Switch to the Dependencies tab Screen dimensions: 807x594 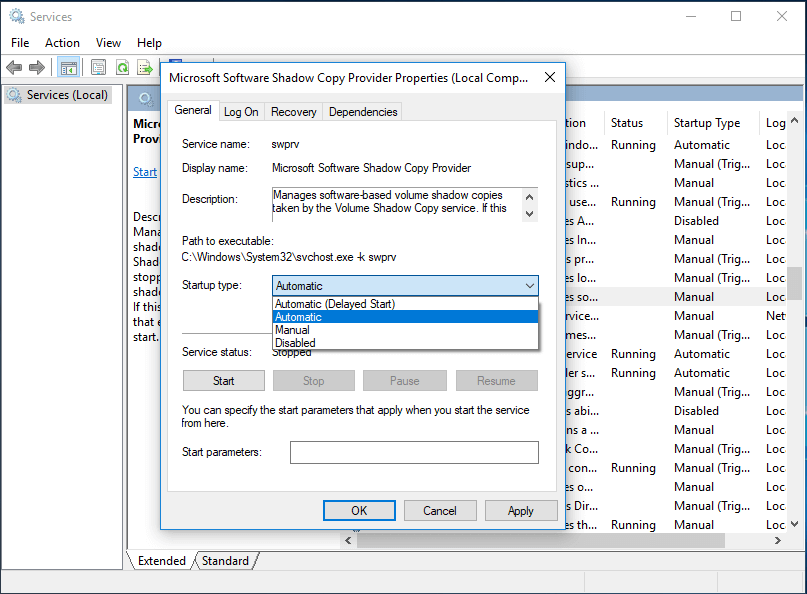pos(363,112)
